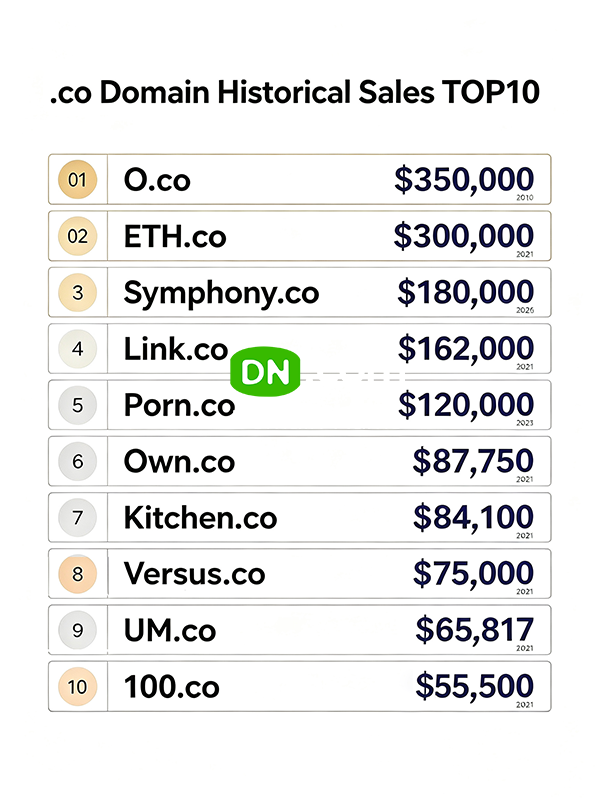
Task: Click the Symphony.co domain name
Action: (x=221, y=294)
